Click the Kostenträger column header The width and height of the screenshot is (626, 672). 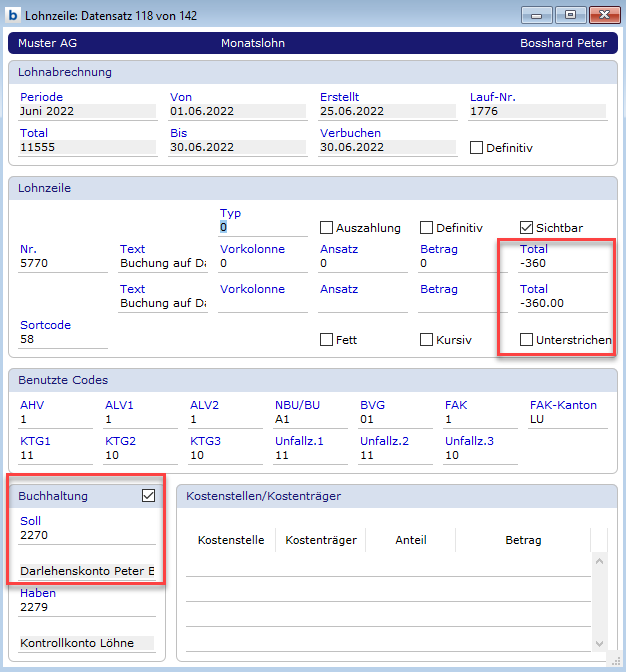(x=321, y=540)
